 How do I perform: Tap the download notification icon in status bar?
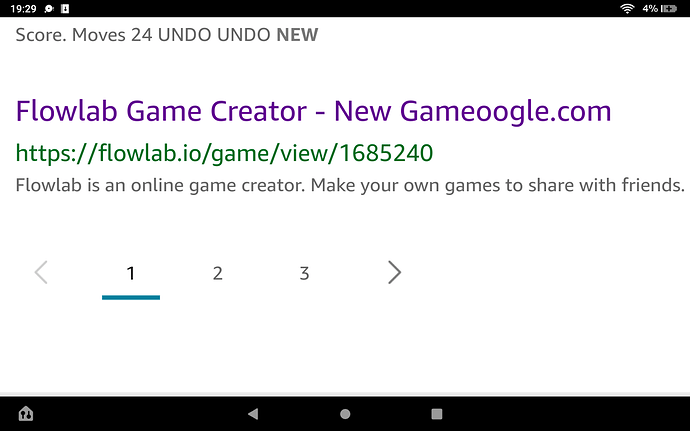coord(65,8)
